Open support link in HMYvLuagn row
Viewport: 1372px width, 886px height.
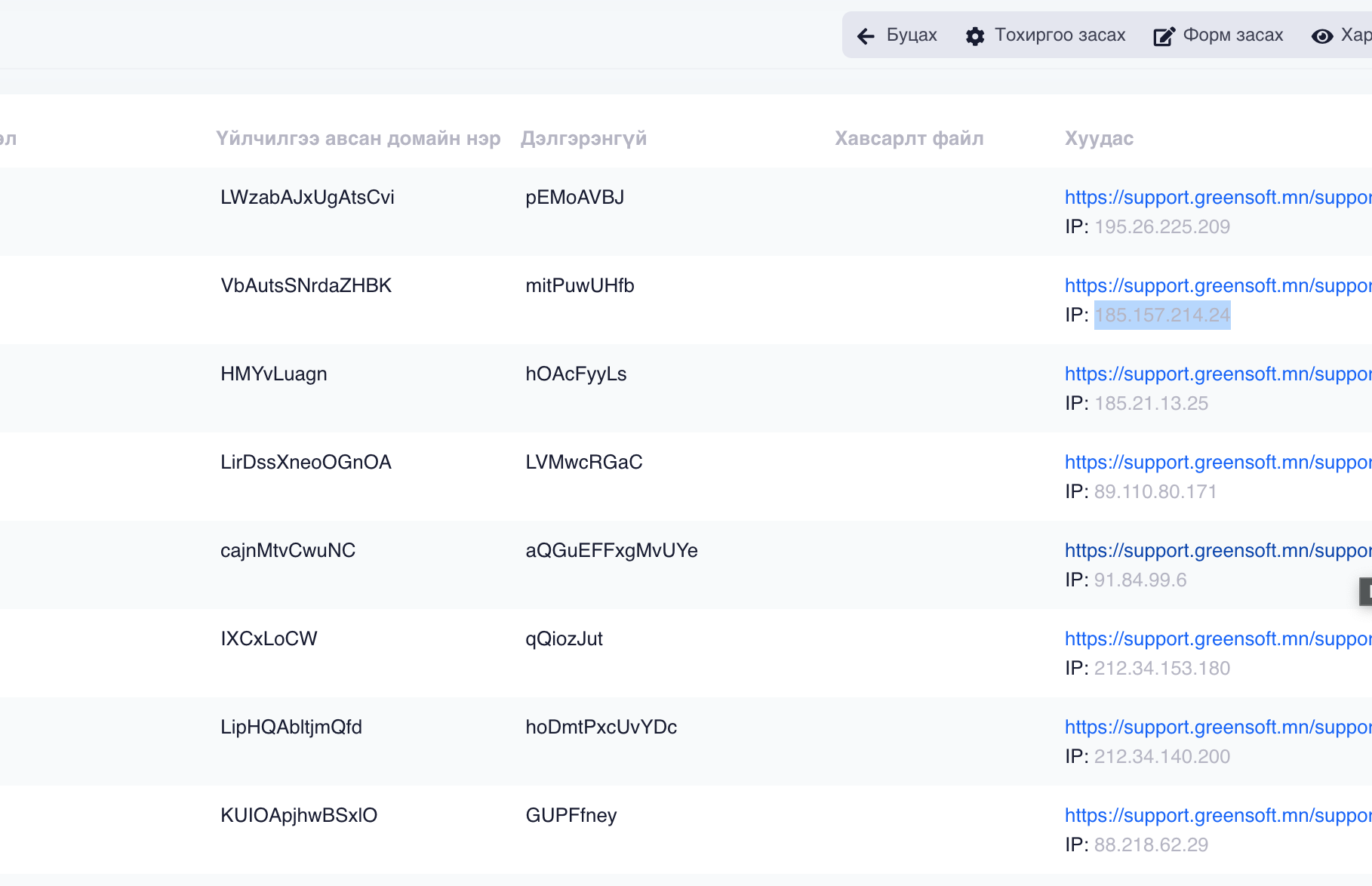[1217, 374]
